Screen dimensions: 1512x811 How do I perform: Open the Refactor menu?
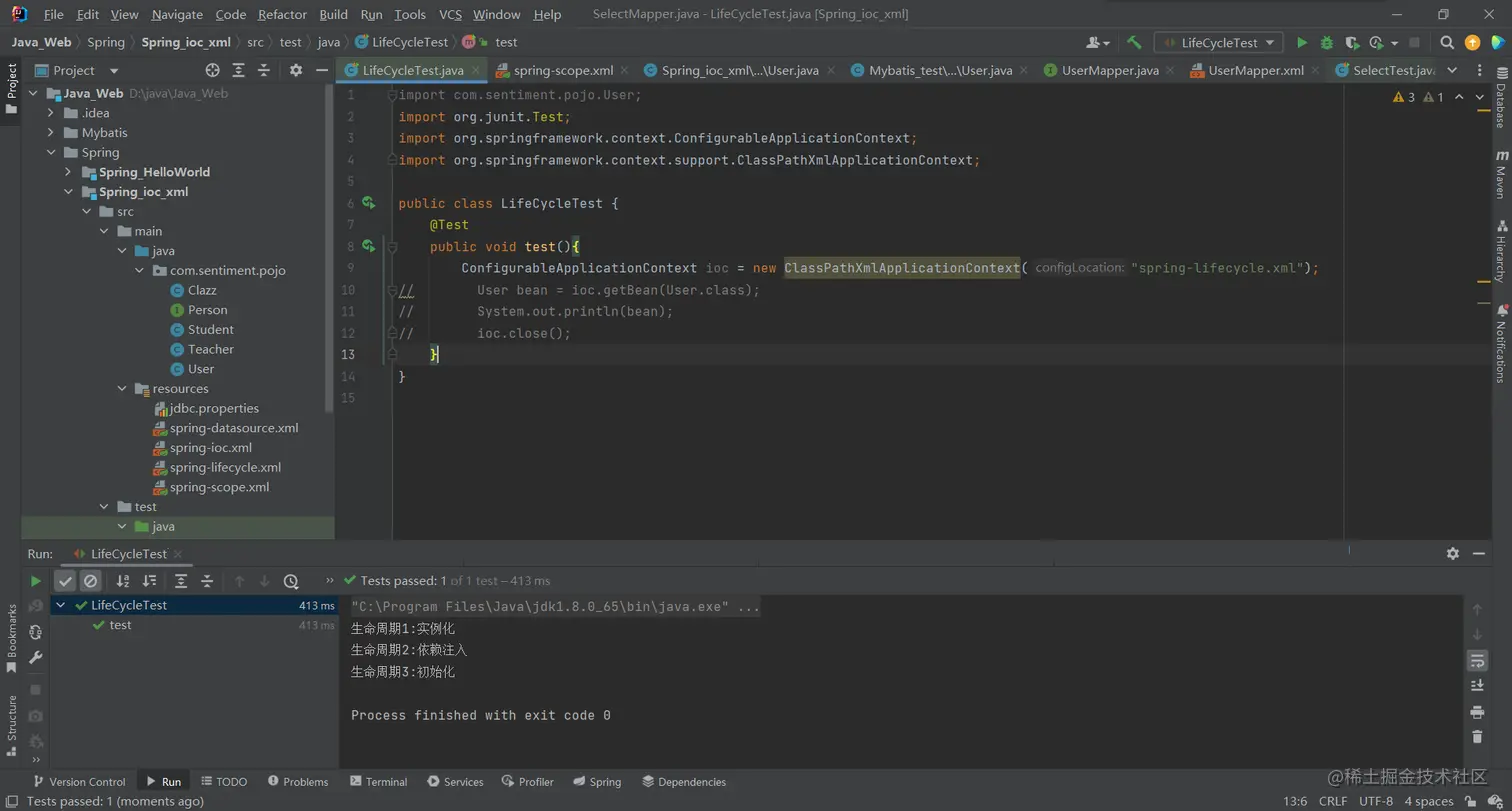click(x=282, y=15)
